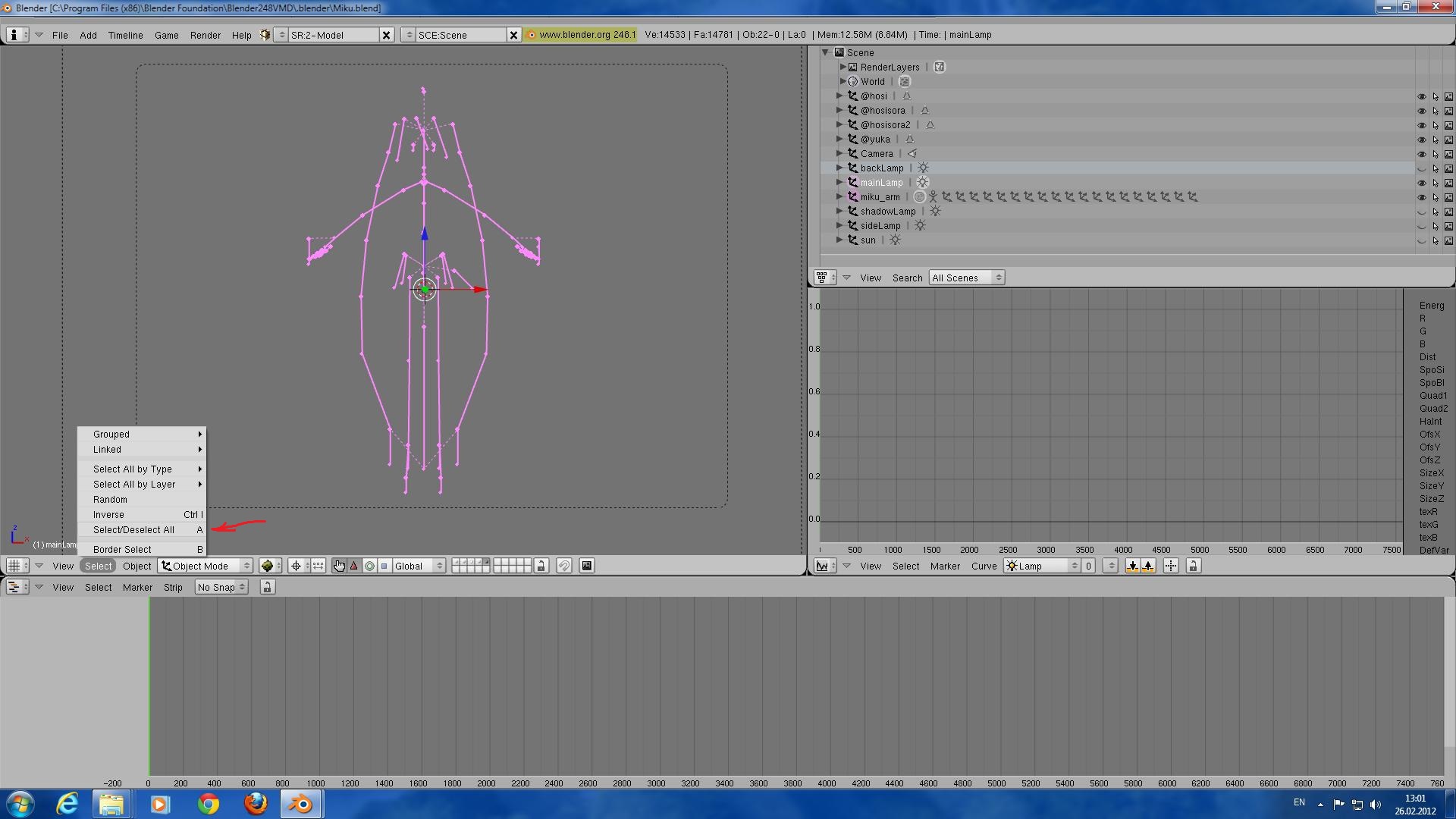Open the Curve menu in IPO header

(984, 566)
